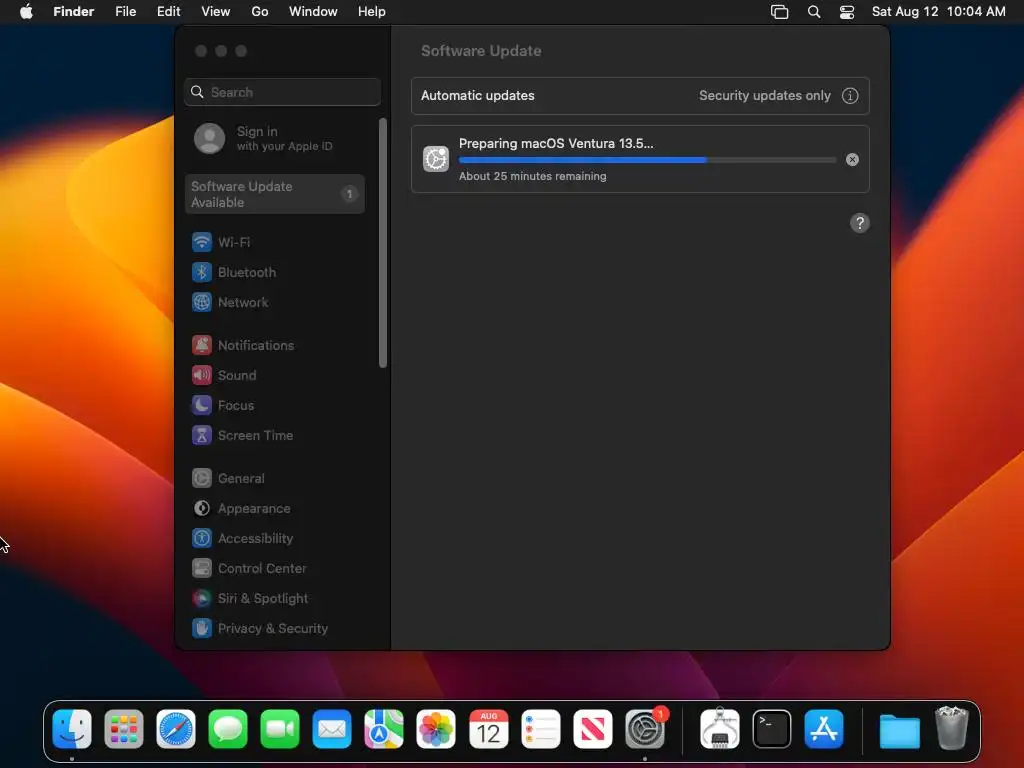Image resolution: width=1024 pixels, height=768 pixels.
Task: Open Spotlight search in menu bar
Action: (x=814, y=12)
